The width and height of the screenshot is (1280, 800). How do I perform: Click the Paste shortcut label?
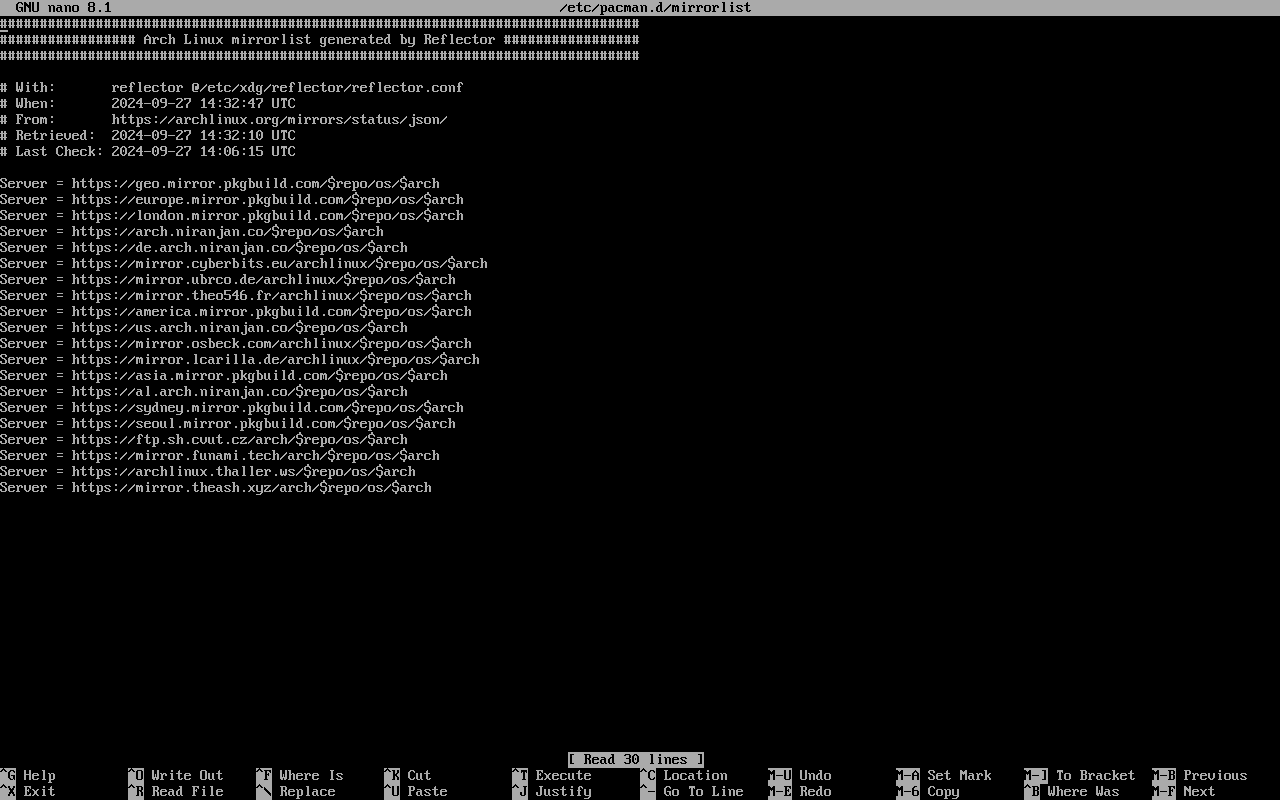coord(427,791)
